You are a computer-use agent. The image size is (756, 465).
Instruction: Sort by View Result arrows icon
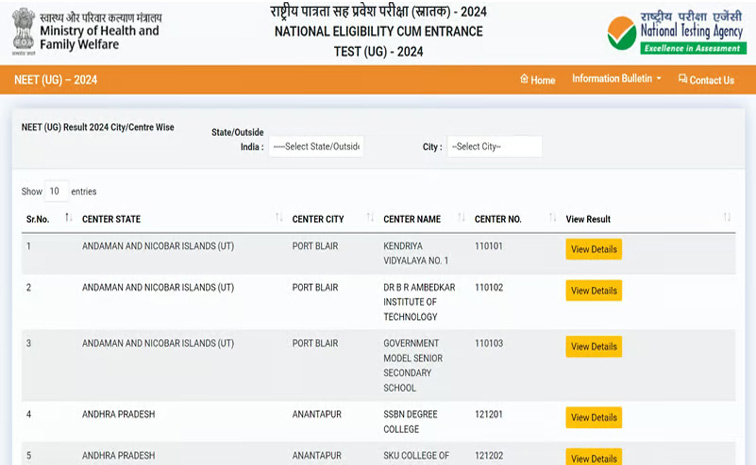click(x=727, y=218)
